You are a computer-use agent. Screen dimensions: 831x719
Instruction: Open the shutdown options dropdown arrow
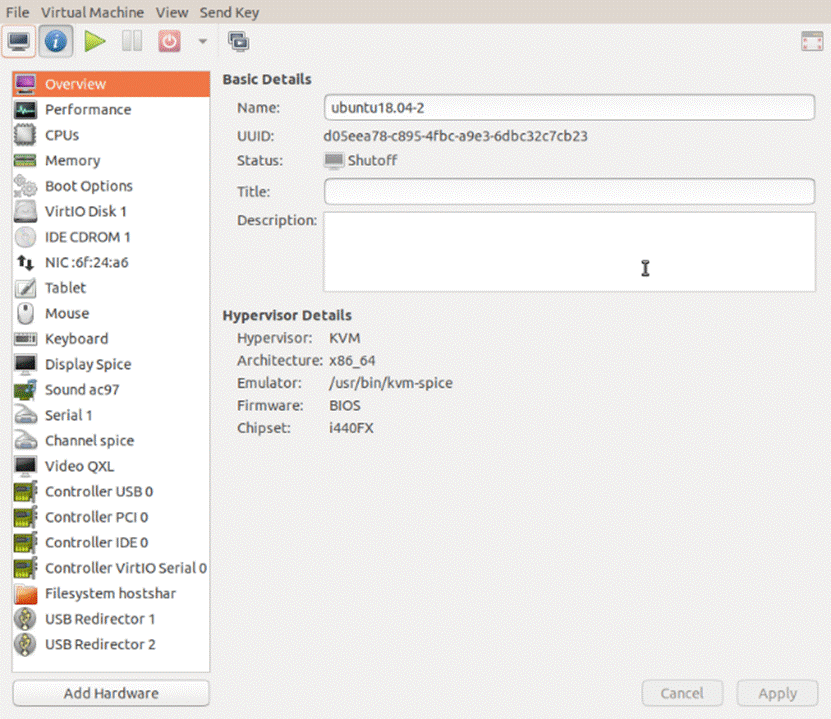coord(202,41)
